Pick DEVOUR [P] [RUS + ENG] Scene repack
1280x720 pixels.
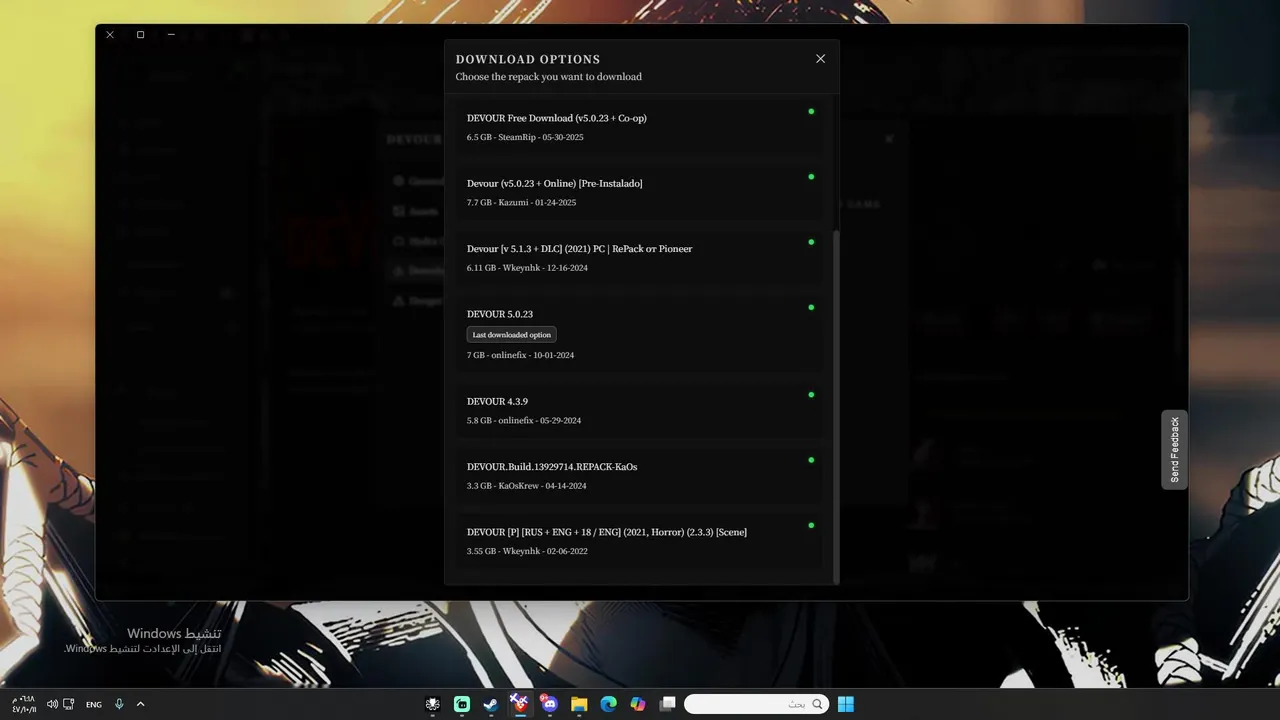(641, 541)
